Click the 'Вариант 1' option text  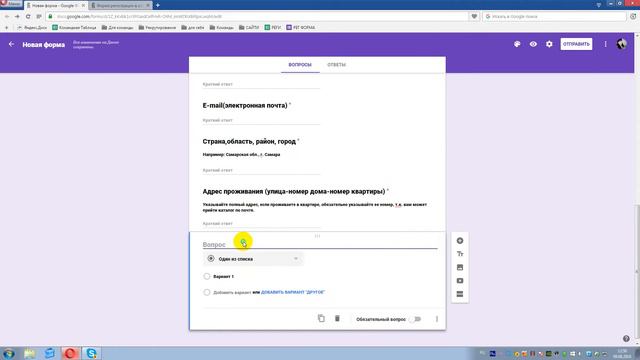click(223, 276)
